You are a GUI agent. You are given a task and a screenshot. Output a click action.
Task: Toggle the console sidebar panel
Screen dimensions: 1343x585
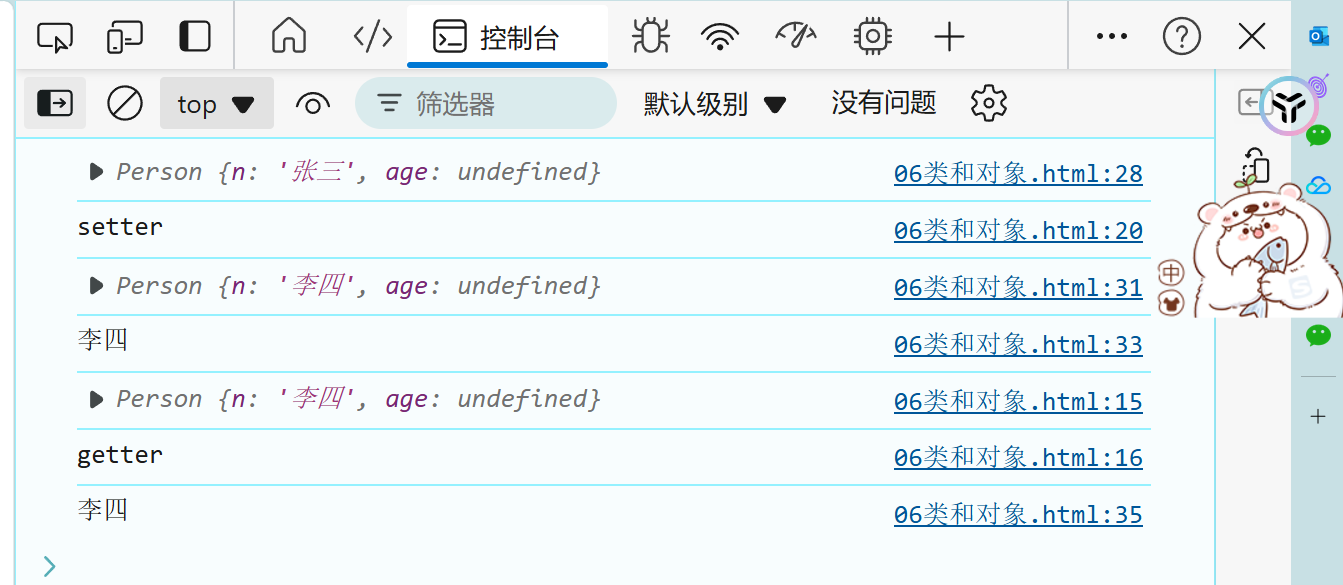(55, 103)
